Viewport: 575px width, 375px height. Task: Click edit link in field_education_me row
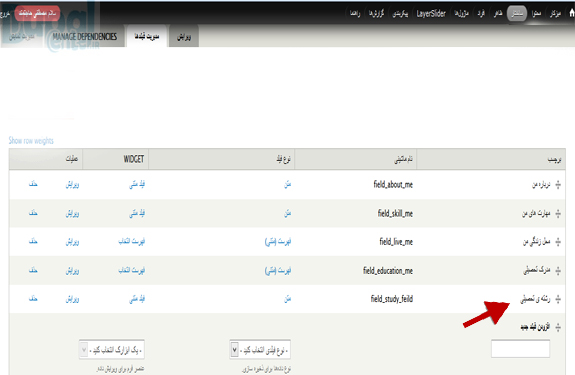(72, 271)
